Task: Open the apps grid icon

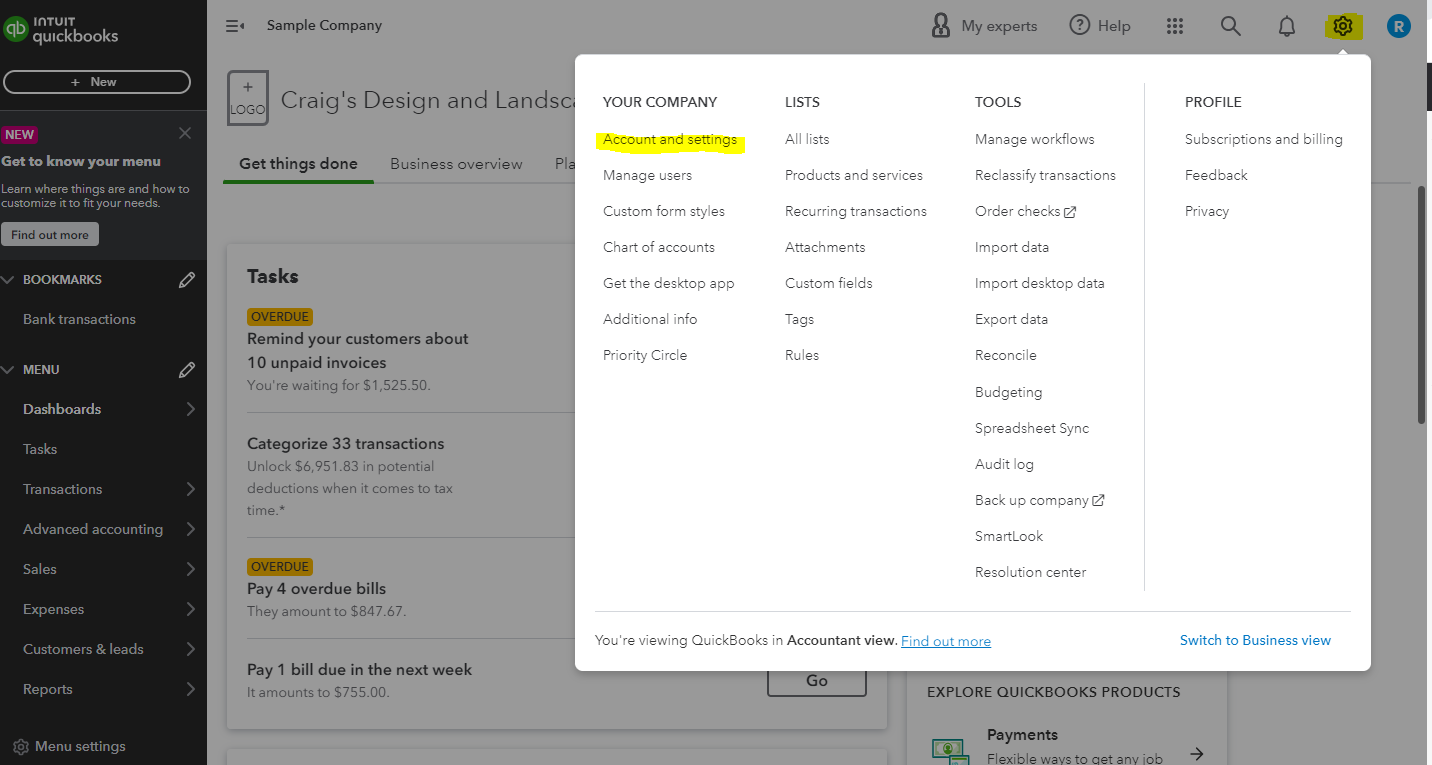Action: click(x=1175, y=26)
